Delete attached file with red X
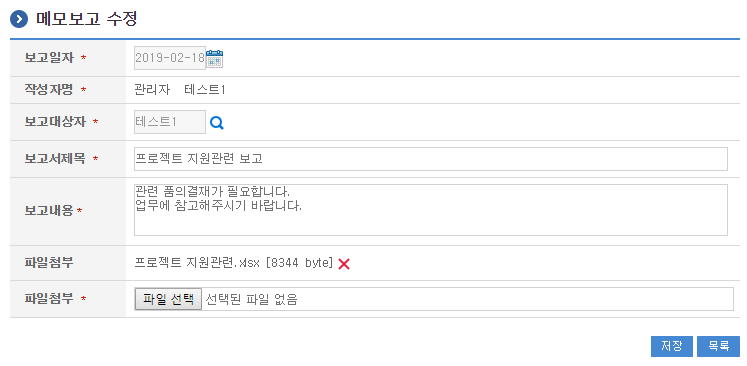747x366 pixels. 344,264
